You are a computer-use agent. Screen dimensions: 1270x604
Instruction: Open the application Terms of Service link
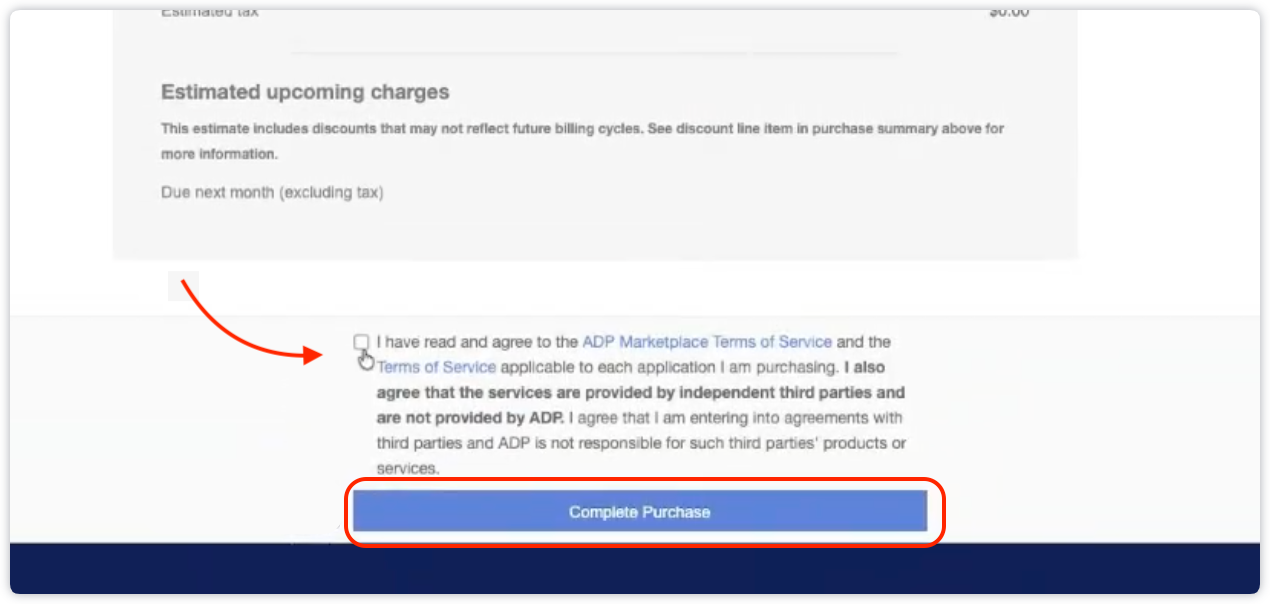click(437, 367)
